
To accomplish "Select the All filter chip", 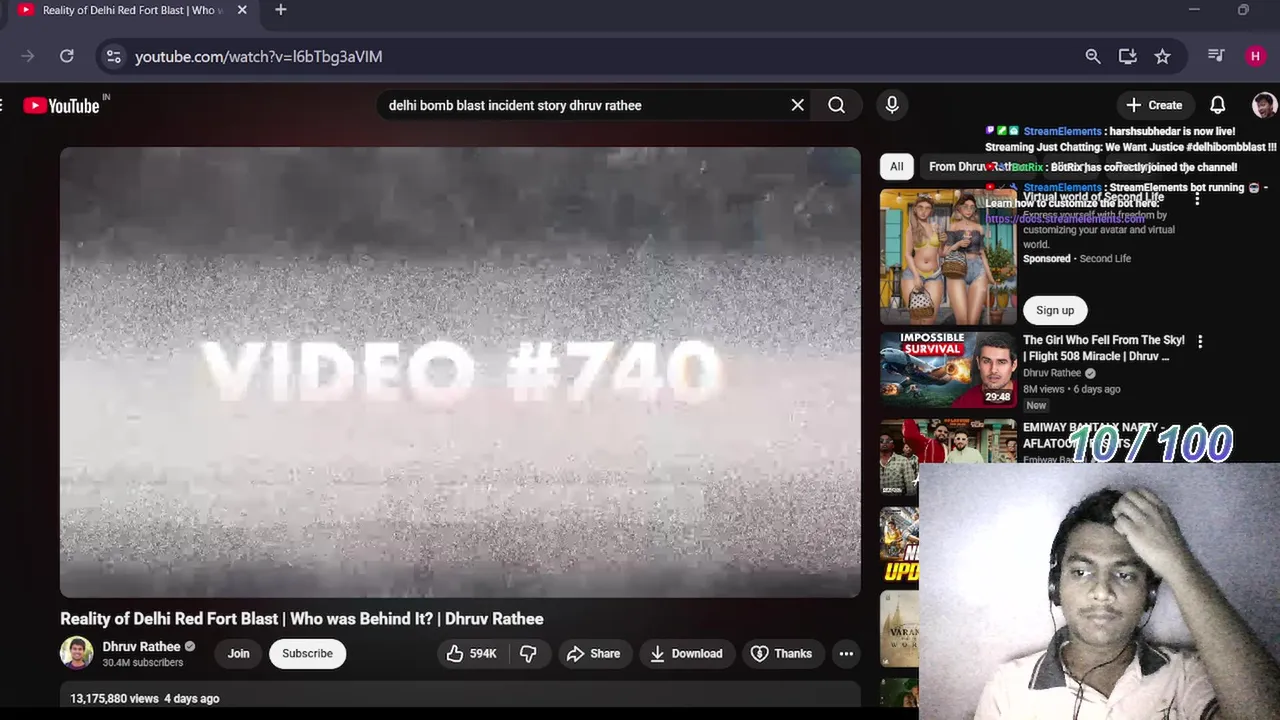I will [897, 167].
